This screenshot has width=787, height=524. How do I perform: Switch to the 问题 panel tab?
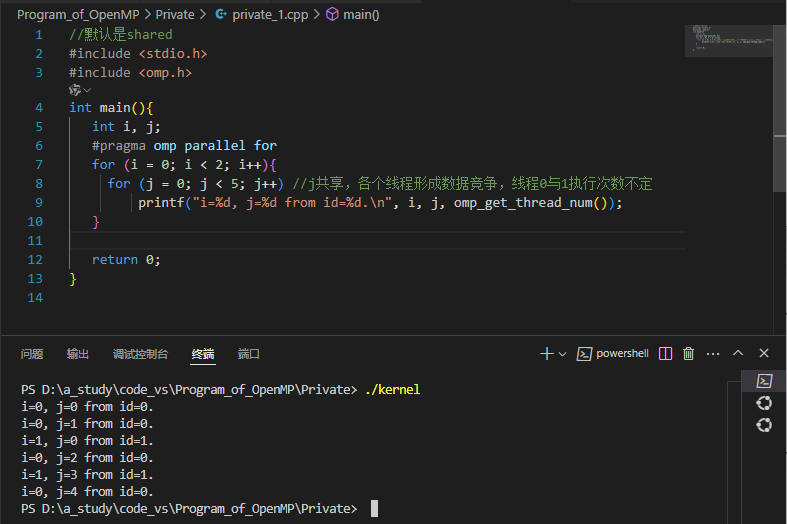(32, 354)
